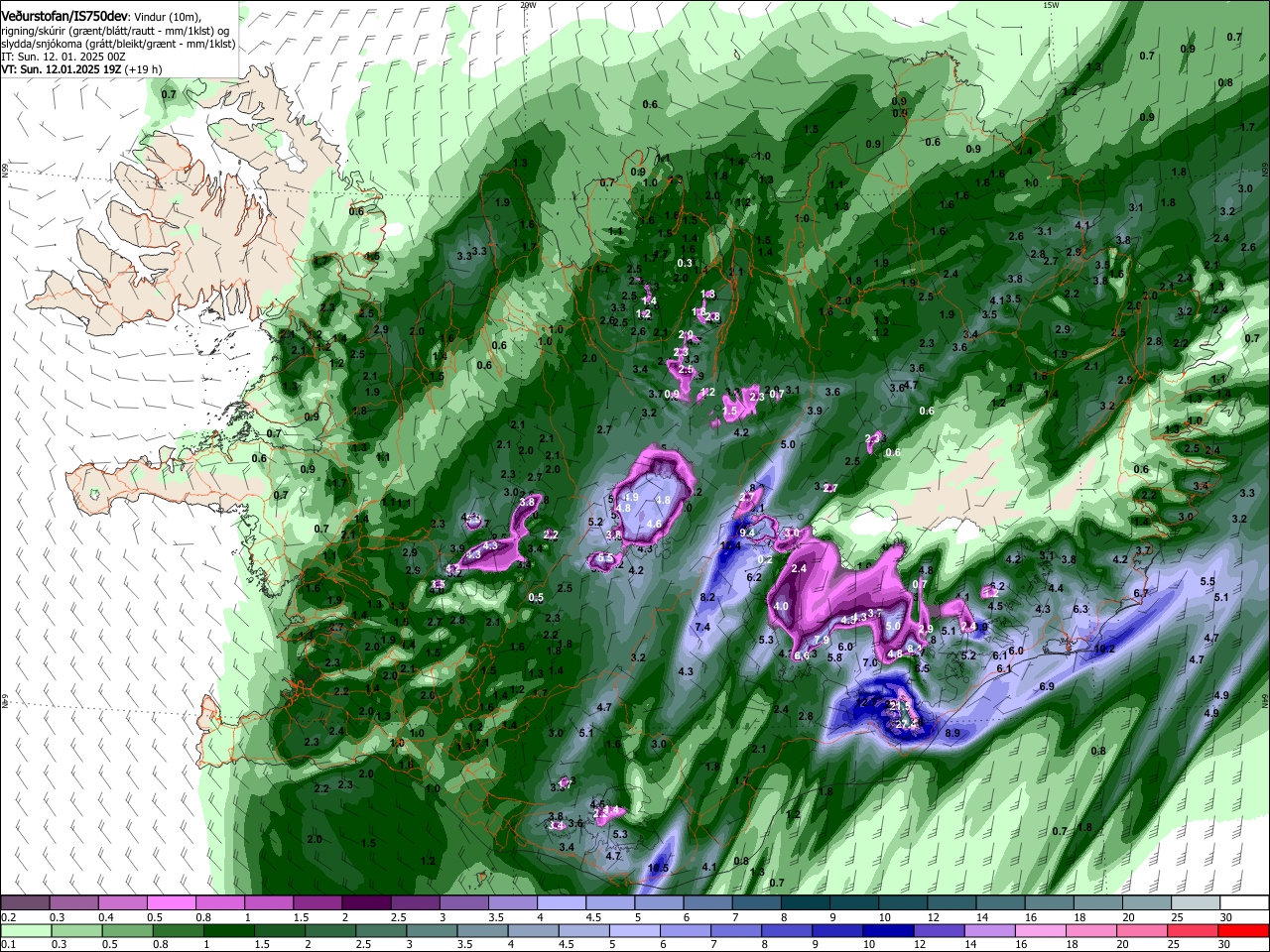The image size is (1270, 952).
Task: Click the 15W longitude label at top
Action: point(1051,5)
